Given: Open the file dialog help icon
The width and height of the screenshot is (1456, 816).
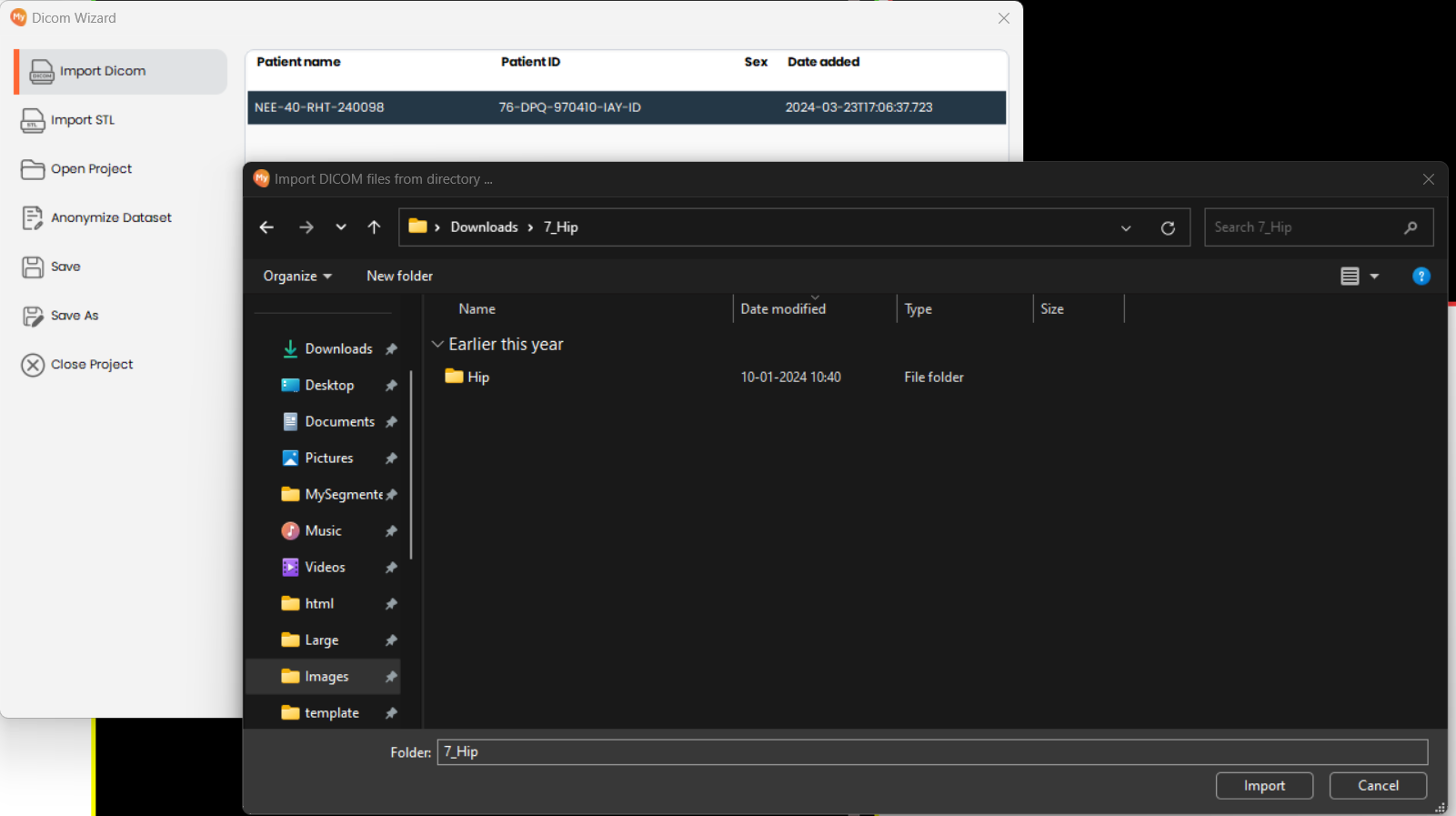Looking at the screenshot, I should 1421,277.
